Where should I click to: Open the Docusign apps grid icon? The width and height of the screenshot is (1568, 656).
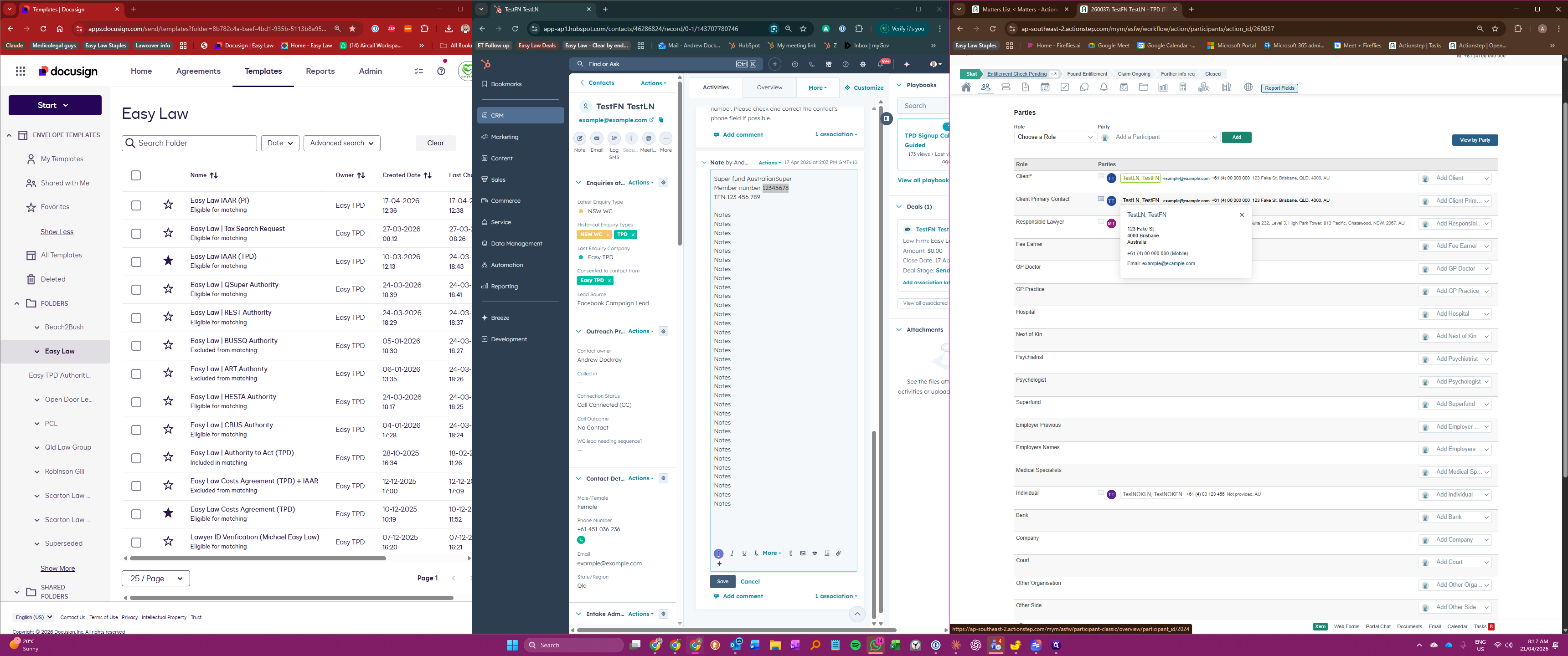tap(21, 71)
